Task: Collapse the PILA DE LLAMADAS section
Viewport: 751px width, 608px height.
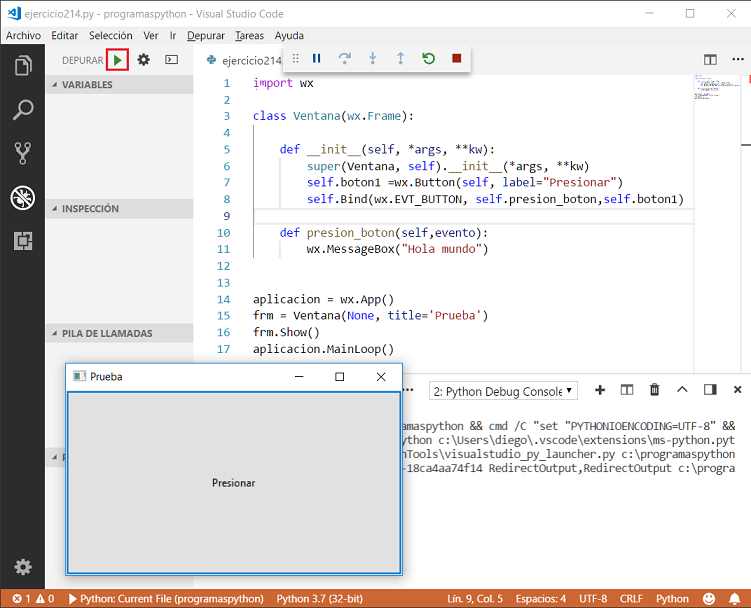Action: coord(120,333)
